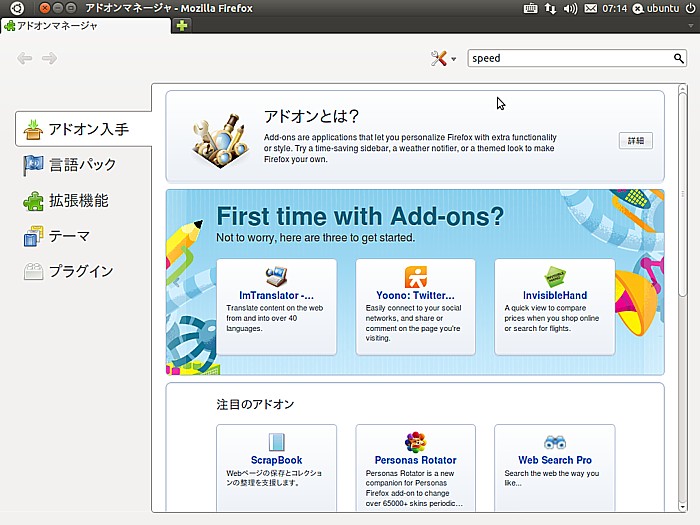Click the 詳細 button
The width and height of the screenshot is (700, 525).
tap(636, 141)
